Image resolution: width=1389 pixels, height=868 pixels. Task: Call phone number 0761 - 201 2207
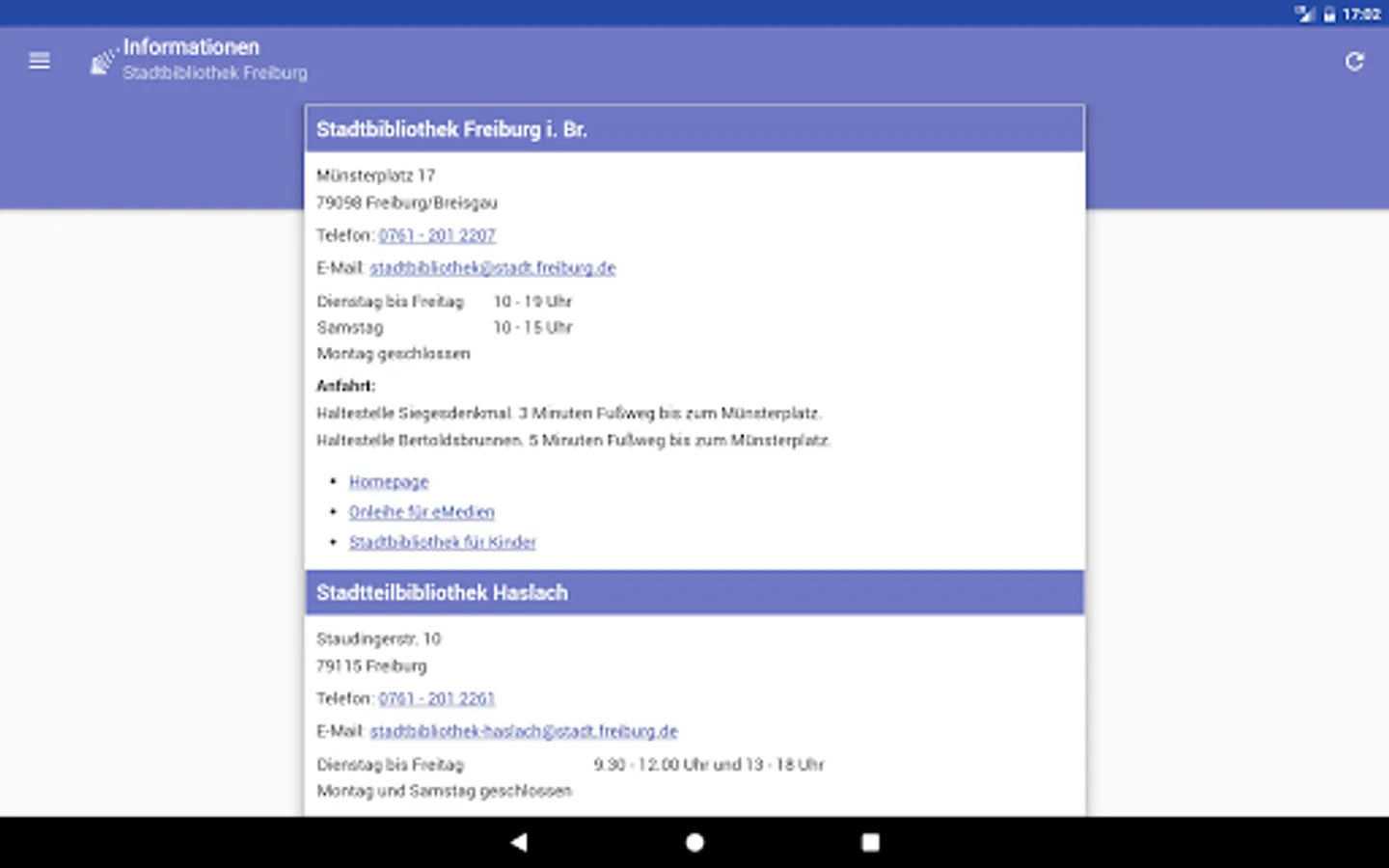point(437,235)
